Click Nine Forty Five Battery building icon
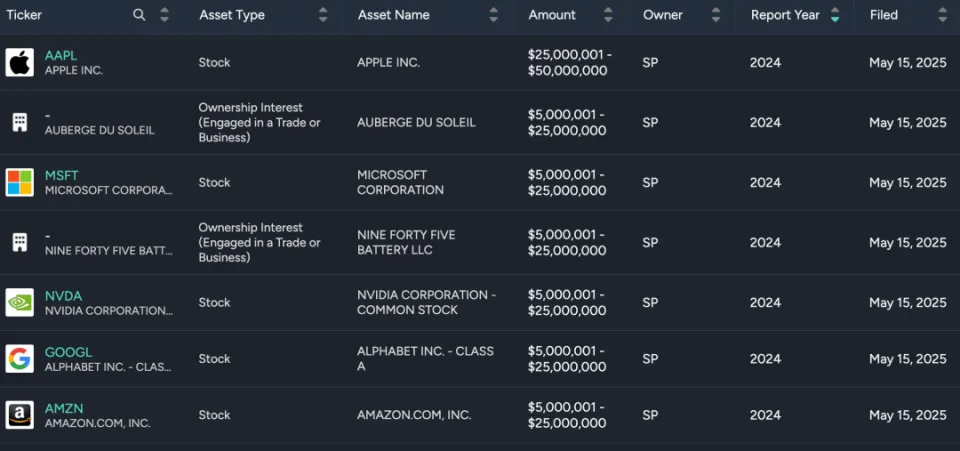This screenshot has width=960, height=451. [x=19, y=242]
